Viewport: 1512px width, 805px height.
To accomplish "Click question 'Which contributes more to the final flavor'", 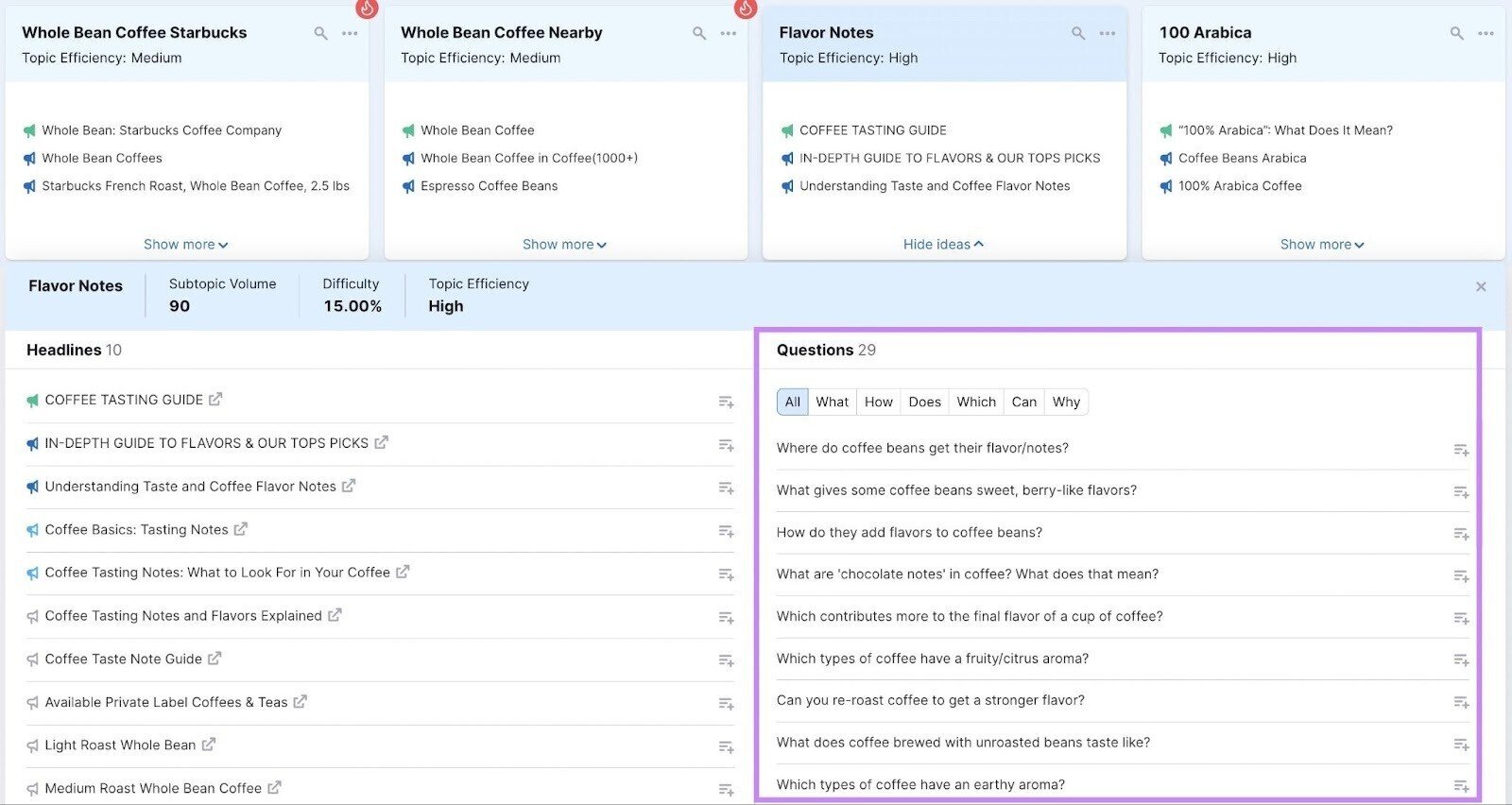I will (970, 616).
